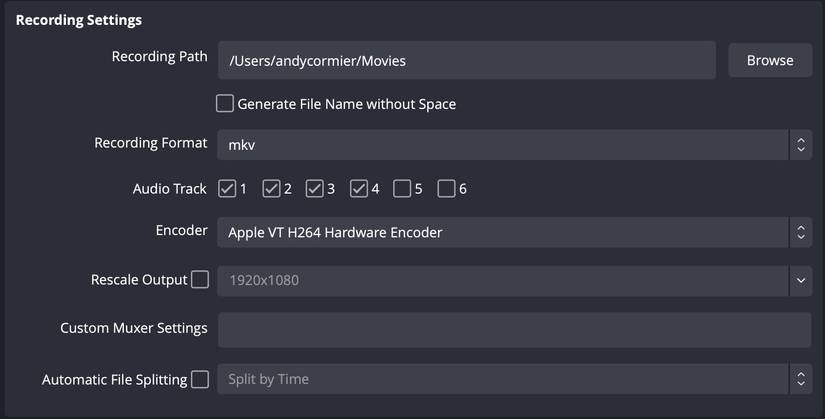
Task: Enable Audio Track 6
Action: click(446, 188)
